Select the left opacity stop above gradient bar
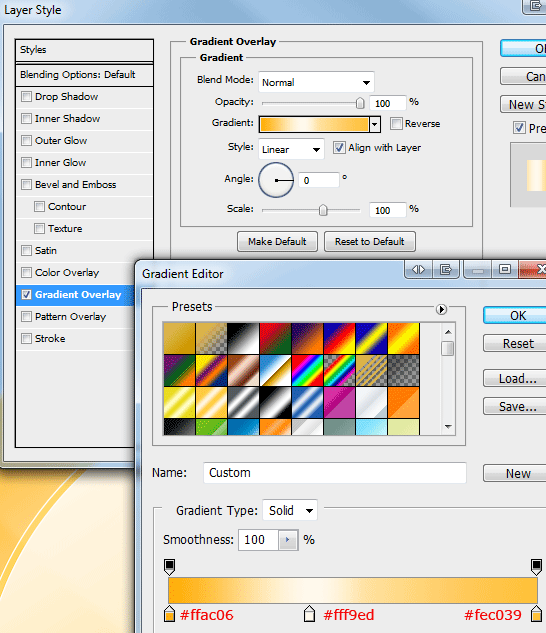The height and width of the screenshot is (633, 546). tap(170, 567)
